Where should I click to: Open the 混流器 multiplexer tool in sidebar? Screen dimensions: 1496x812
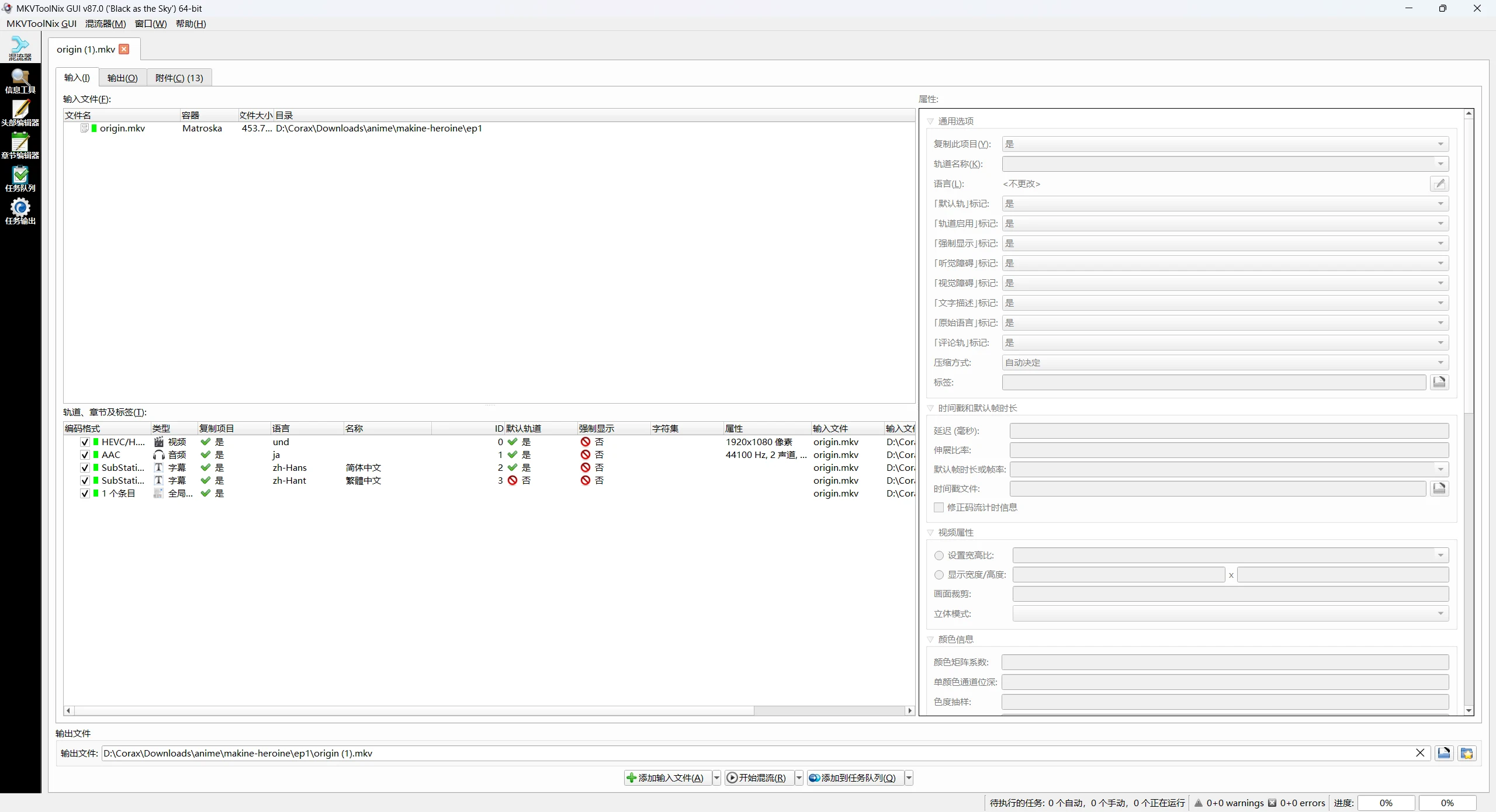coord(20,48)
